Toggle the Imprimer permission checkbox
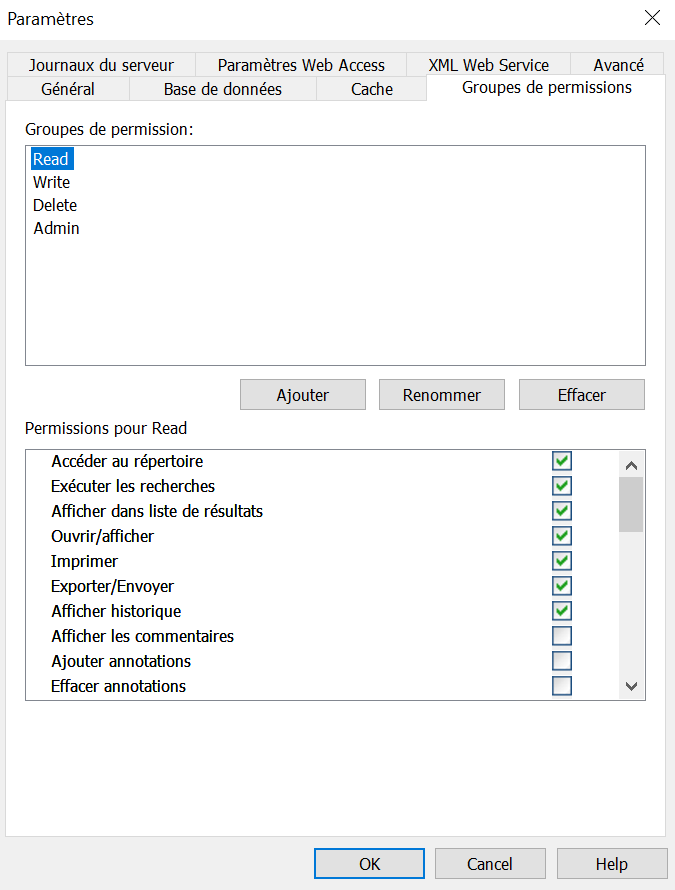The image size is (675, 890). point(561,561)
